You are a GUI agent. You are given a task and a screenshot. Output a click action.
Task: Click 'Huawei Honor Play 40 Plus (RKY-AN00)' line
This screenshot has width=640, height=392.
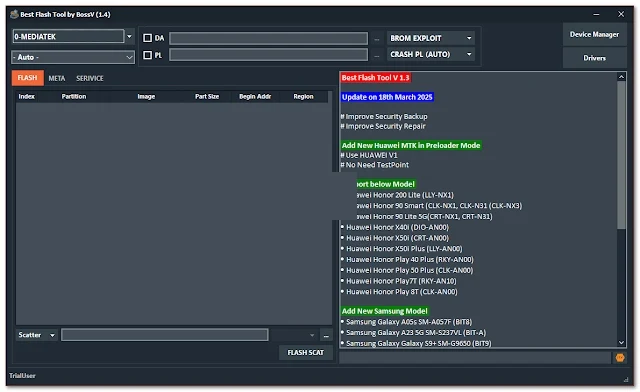[407, 260]
